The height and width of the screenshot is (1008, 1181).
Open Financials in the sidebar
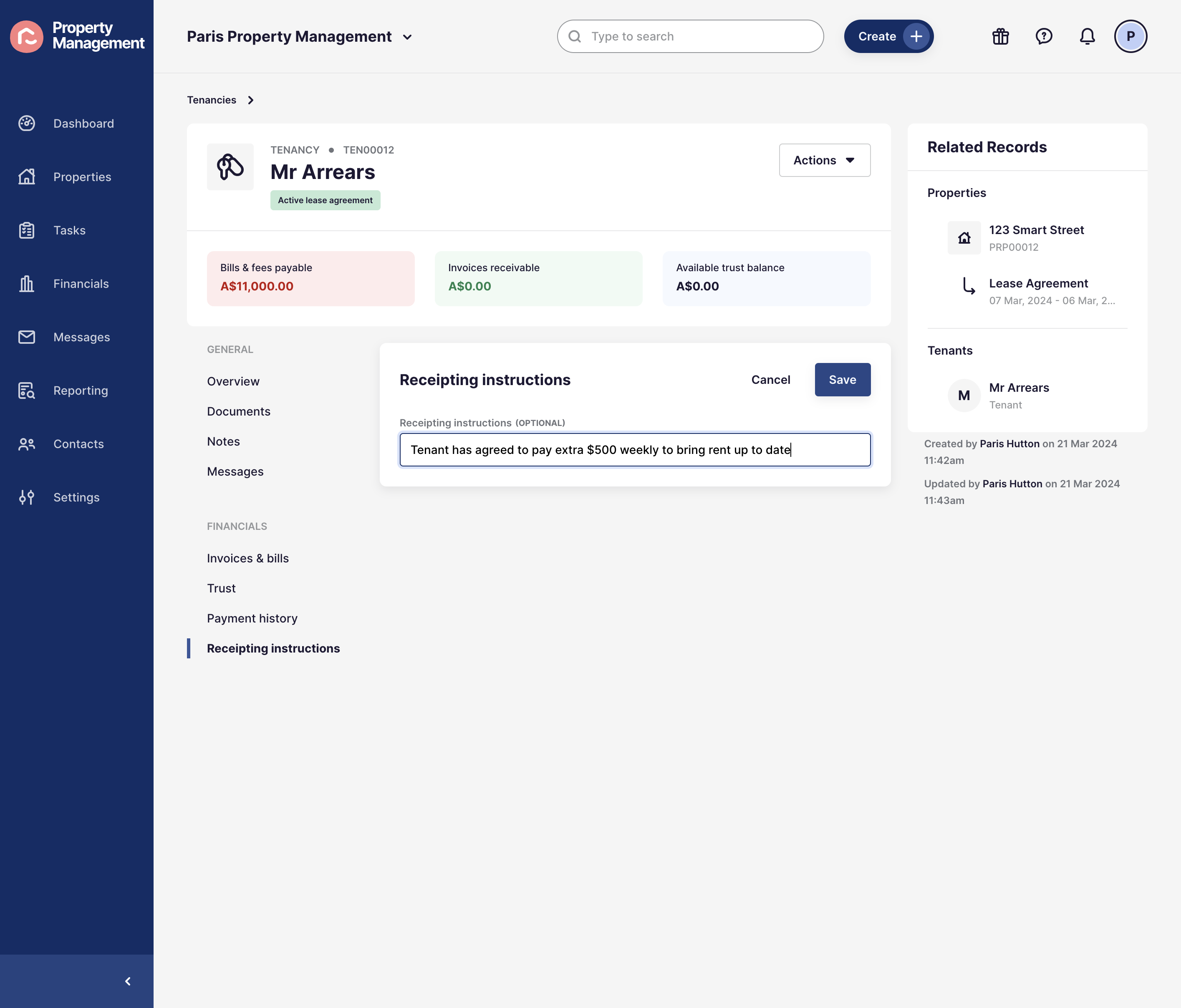pos(81,284)
